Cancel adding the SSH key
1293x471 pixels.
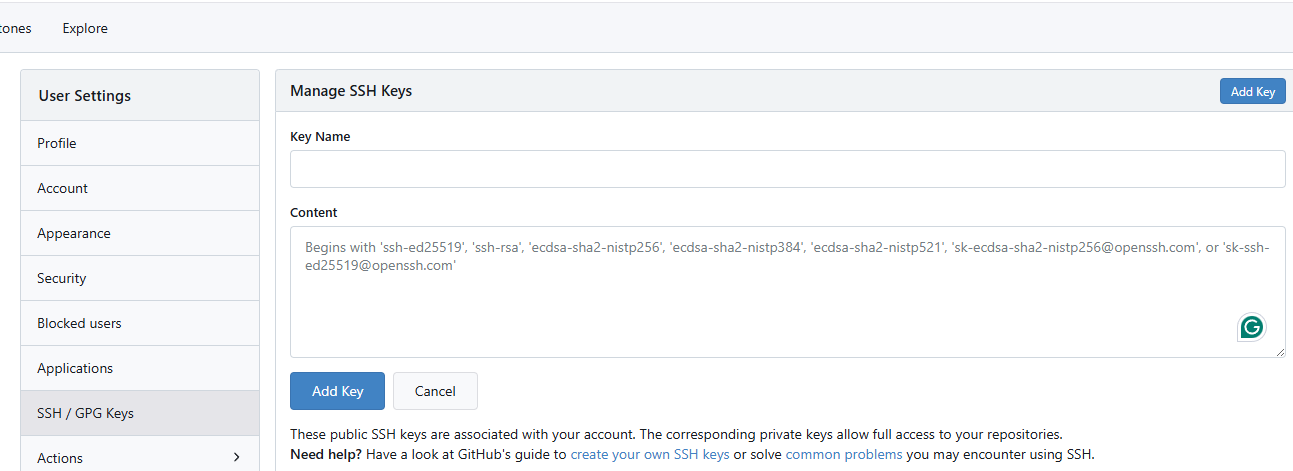(x=435, y=391)
